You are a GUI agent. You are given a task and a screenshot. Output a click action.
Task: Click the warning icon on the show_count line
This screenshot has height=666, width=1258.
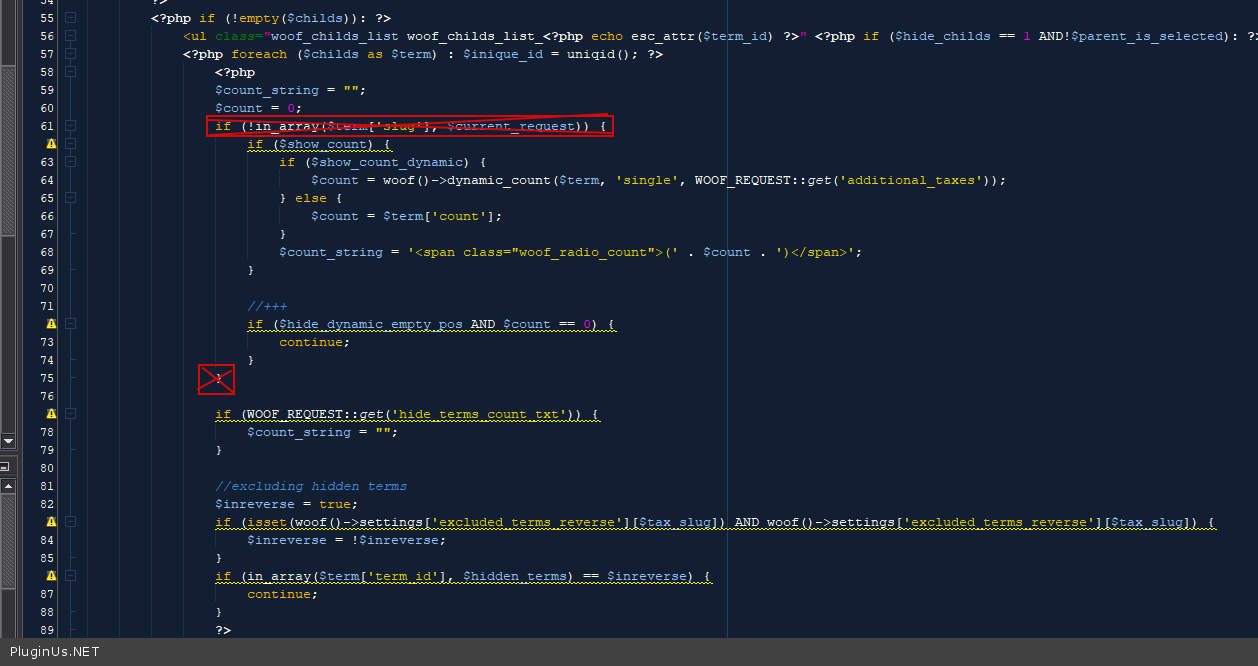click(x=52, y=144)
